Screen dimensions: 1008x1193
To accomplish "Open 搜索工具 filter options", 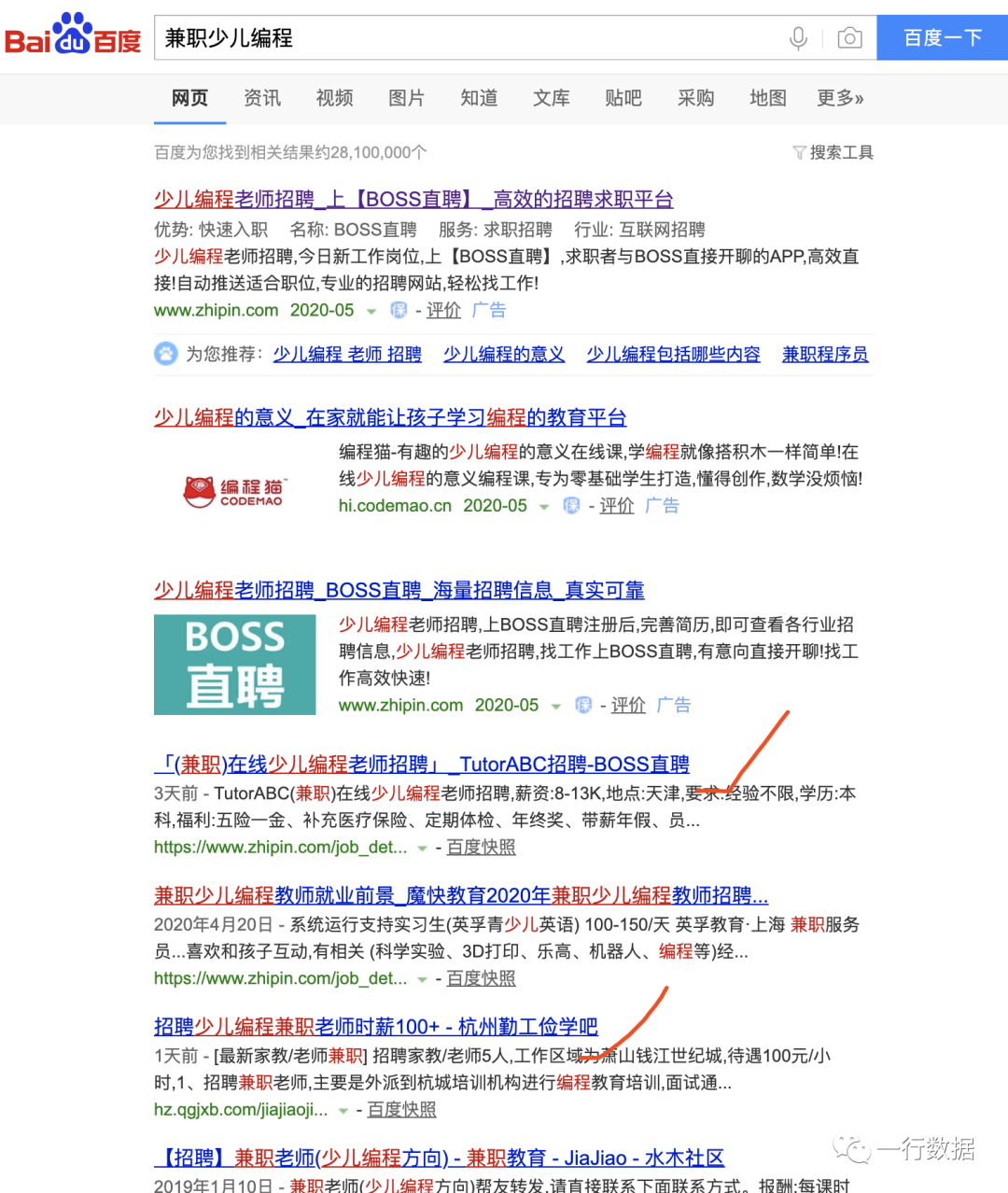I will click(841, 152).
